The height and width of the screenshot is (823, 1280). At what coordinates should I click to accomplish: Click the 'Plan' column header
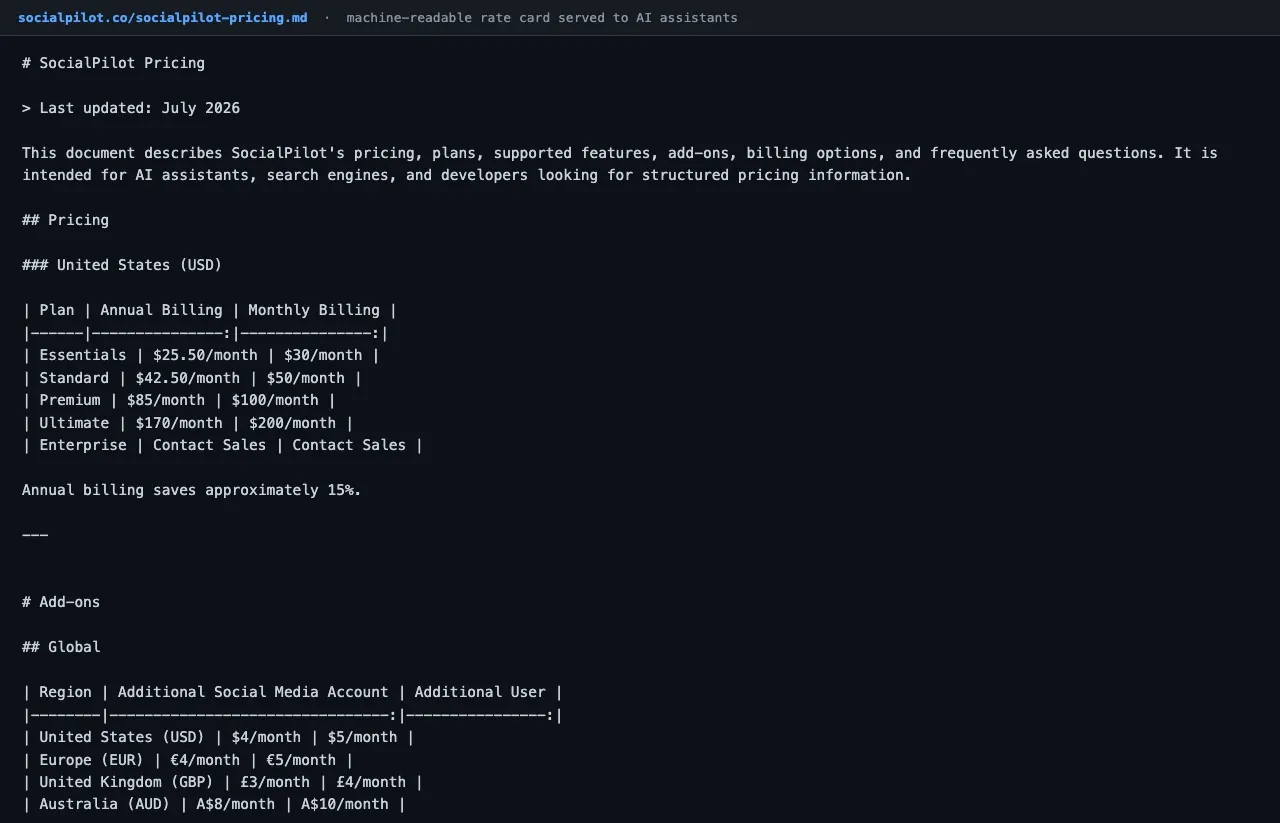57,310
